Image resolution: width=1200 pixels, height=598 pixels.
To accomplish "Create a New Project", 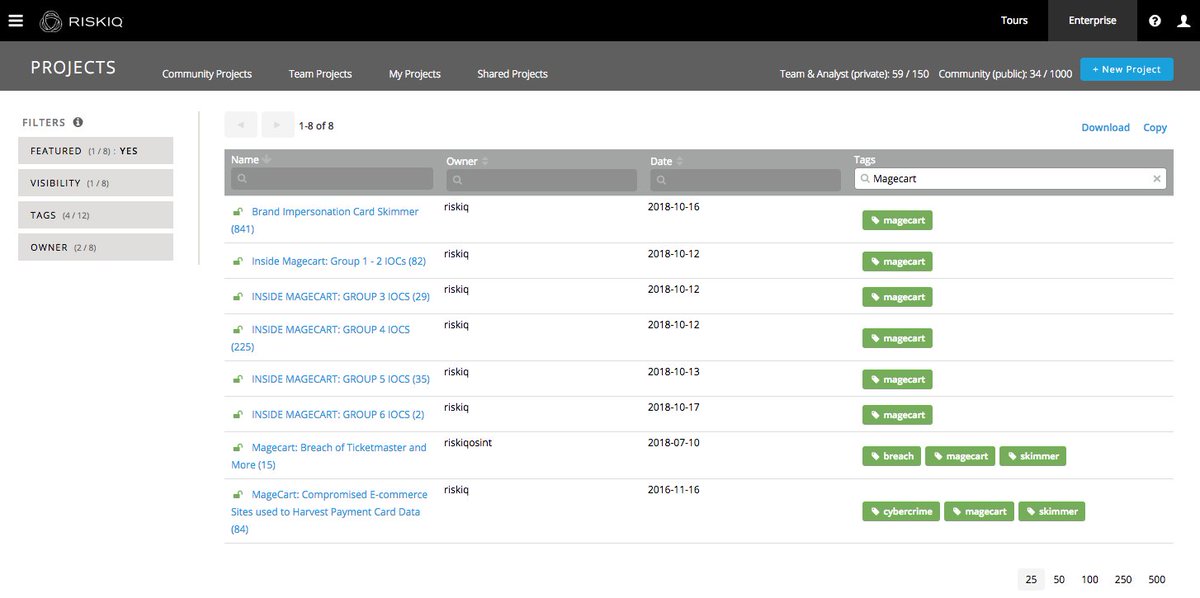I will pyautogui.click(x=1127, y=70).
